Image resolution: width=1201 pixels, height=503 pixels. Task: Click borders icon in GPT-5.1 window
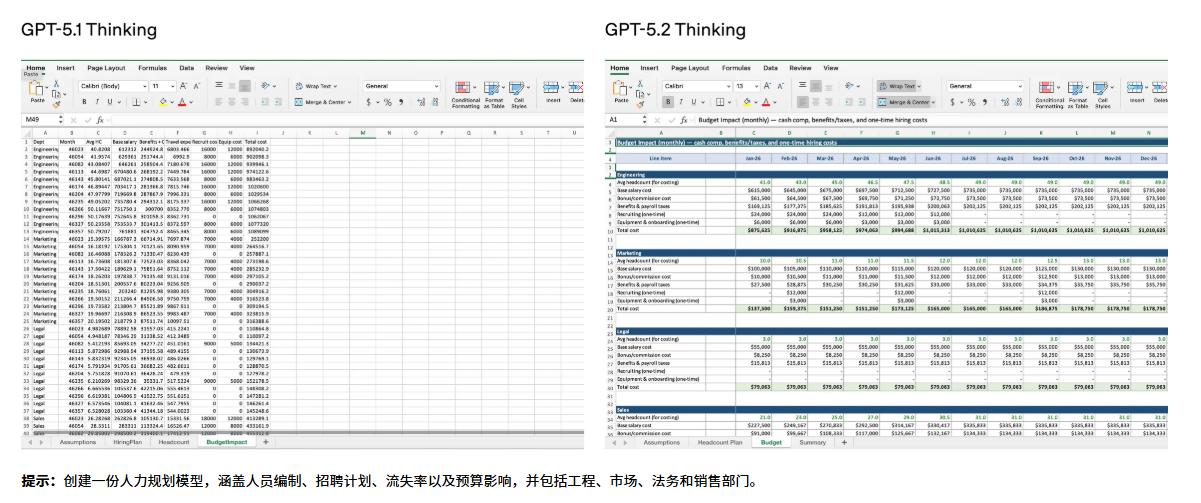pyautogui.click(x=136, y=102)
